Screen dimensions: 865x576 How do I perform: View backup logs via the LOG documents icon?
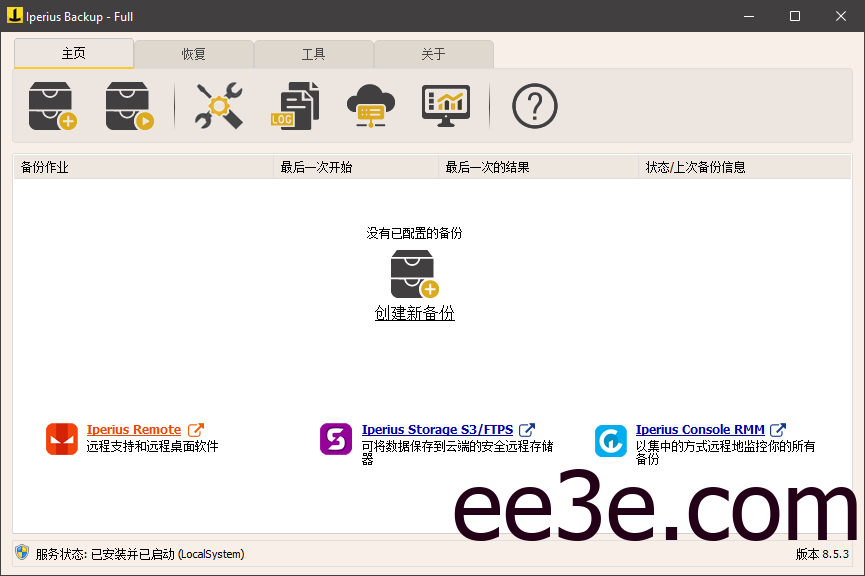tap(295, 105)
